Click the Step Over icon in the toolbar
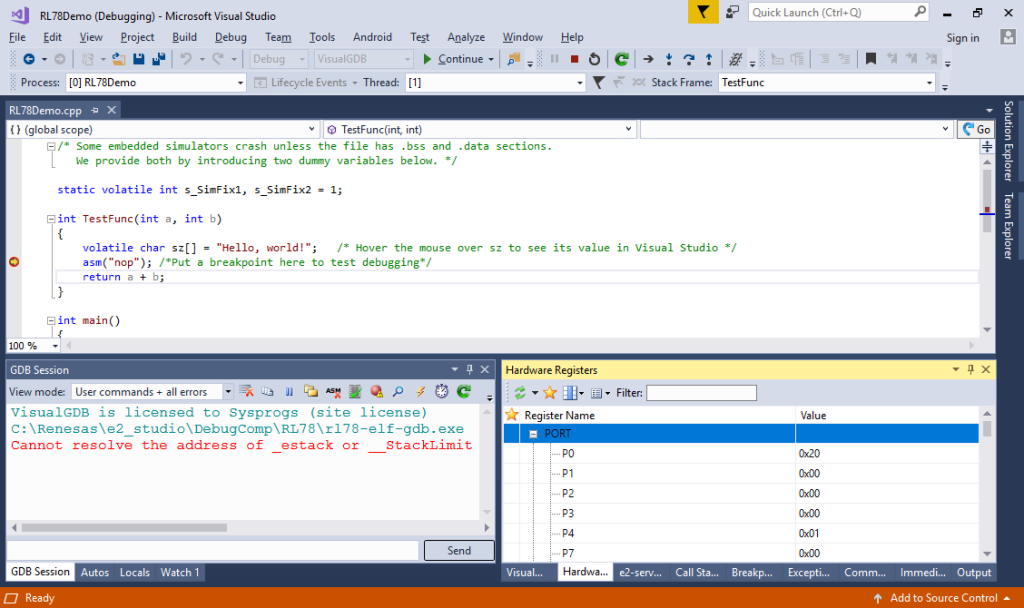The height and width of the screenshot is (608, 1024). pyautogui.click(x=690, y=60)
